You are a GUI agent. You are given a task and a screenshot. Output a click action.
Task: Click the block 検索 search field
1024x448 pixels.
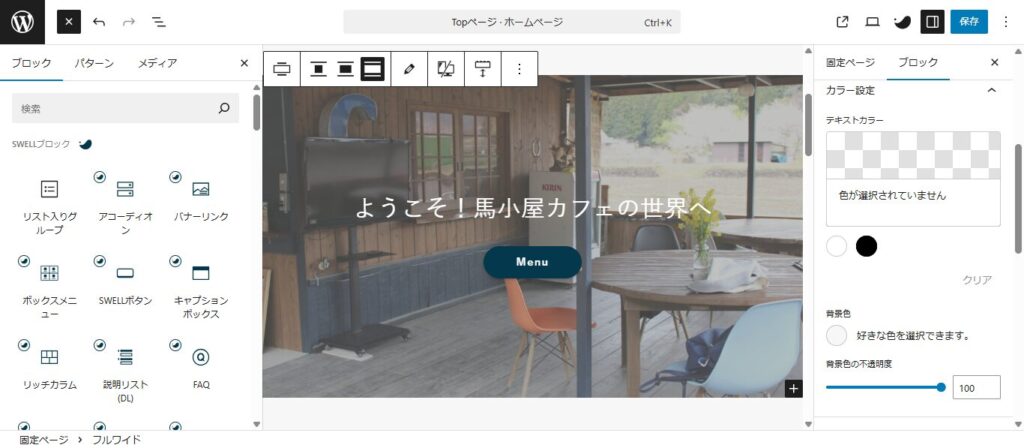tap(125, 108)
